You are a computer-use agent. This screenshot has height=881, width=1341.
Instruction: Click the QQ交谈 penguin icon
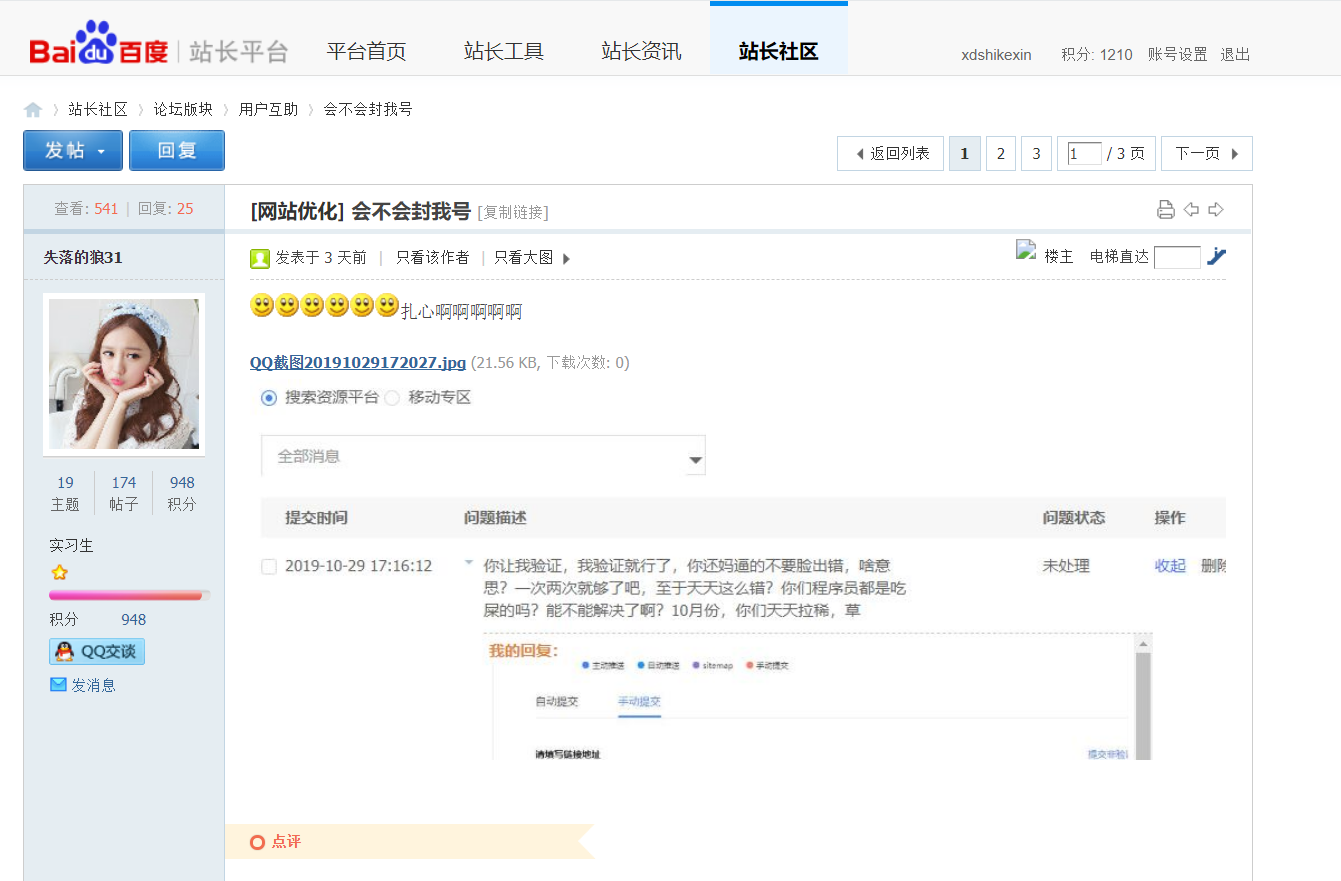(x=63, y=651)
